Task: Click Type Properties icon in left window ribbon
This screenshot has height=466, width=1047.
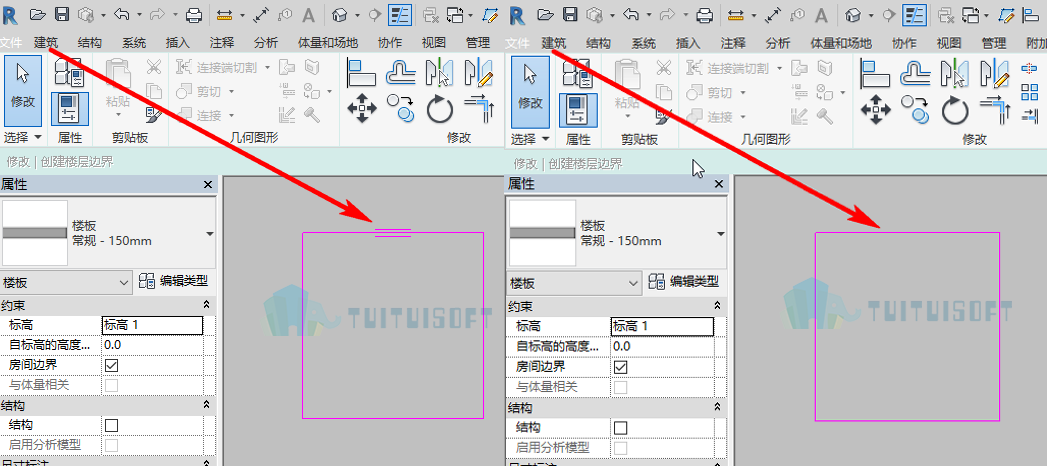Action: pyautogui.click(x=69, y=72)
